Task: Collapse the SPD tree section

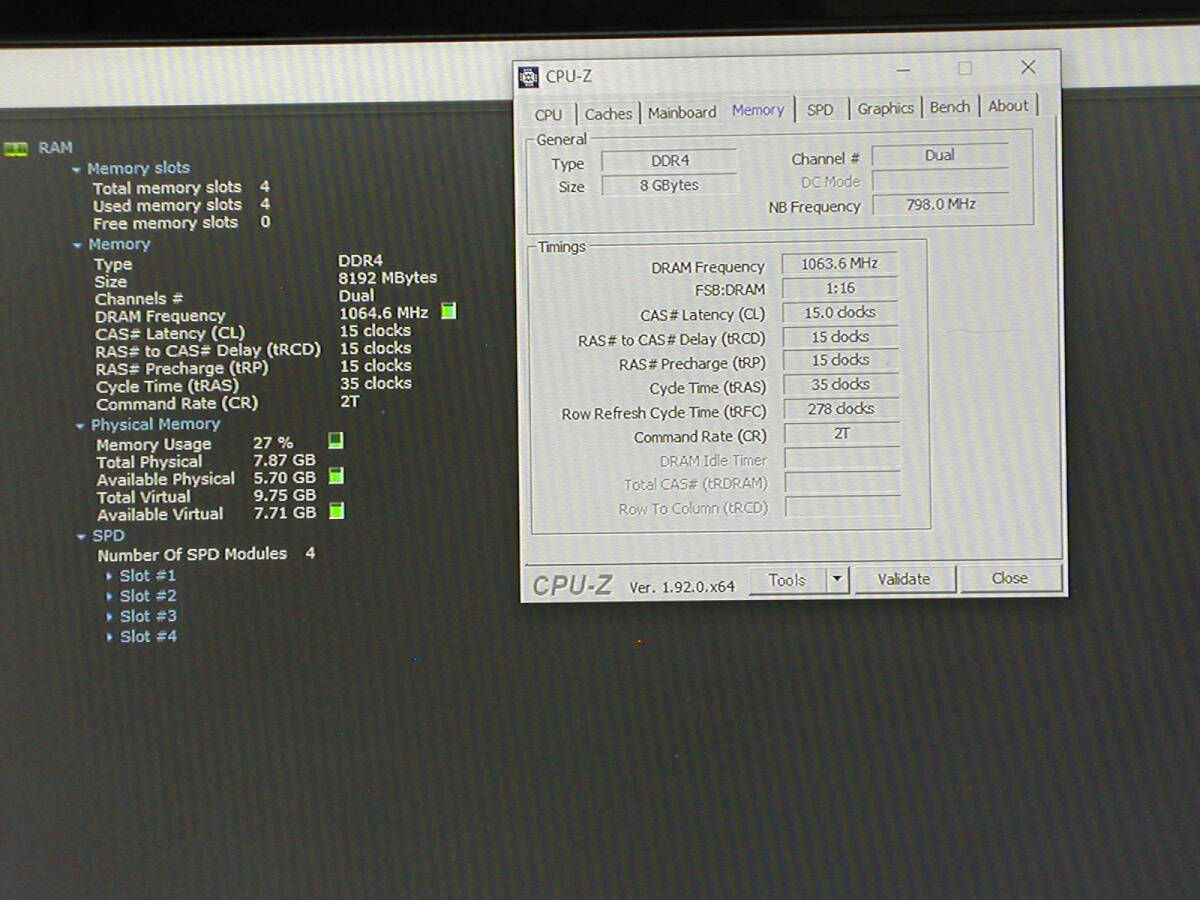Action: tap(82, 536)
